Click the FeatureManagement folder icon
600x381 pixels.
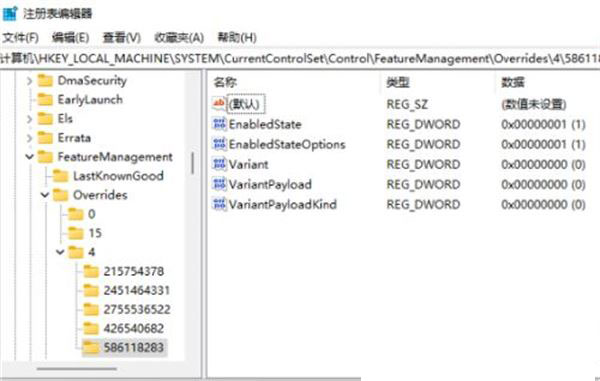(x=45, y=157)
